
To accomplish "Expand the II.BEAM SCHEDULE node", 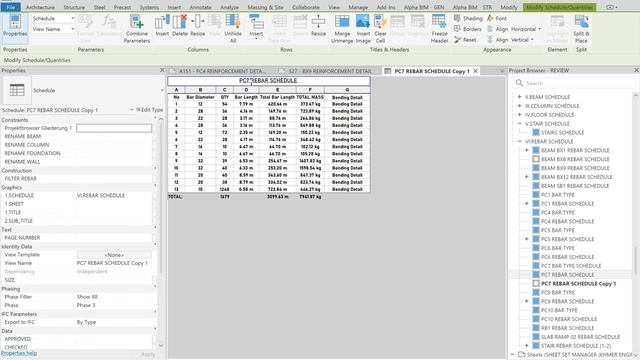I will click(519, 97).
